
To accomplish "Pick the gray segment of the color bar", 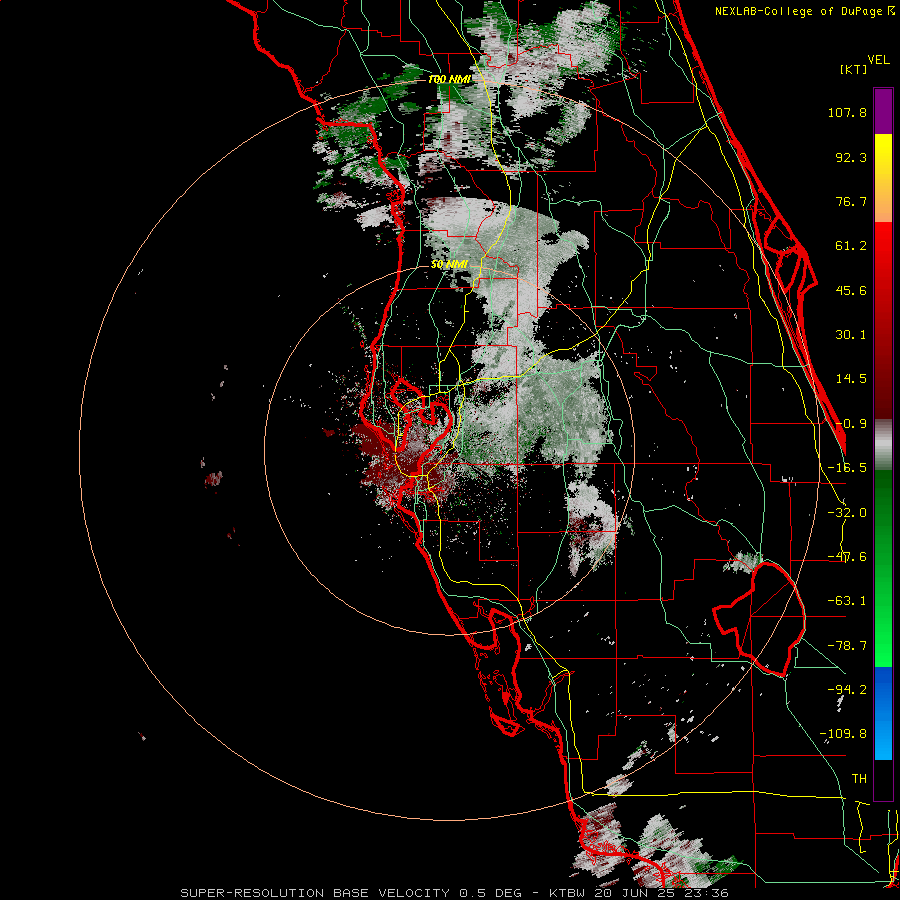I will 883,444.
